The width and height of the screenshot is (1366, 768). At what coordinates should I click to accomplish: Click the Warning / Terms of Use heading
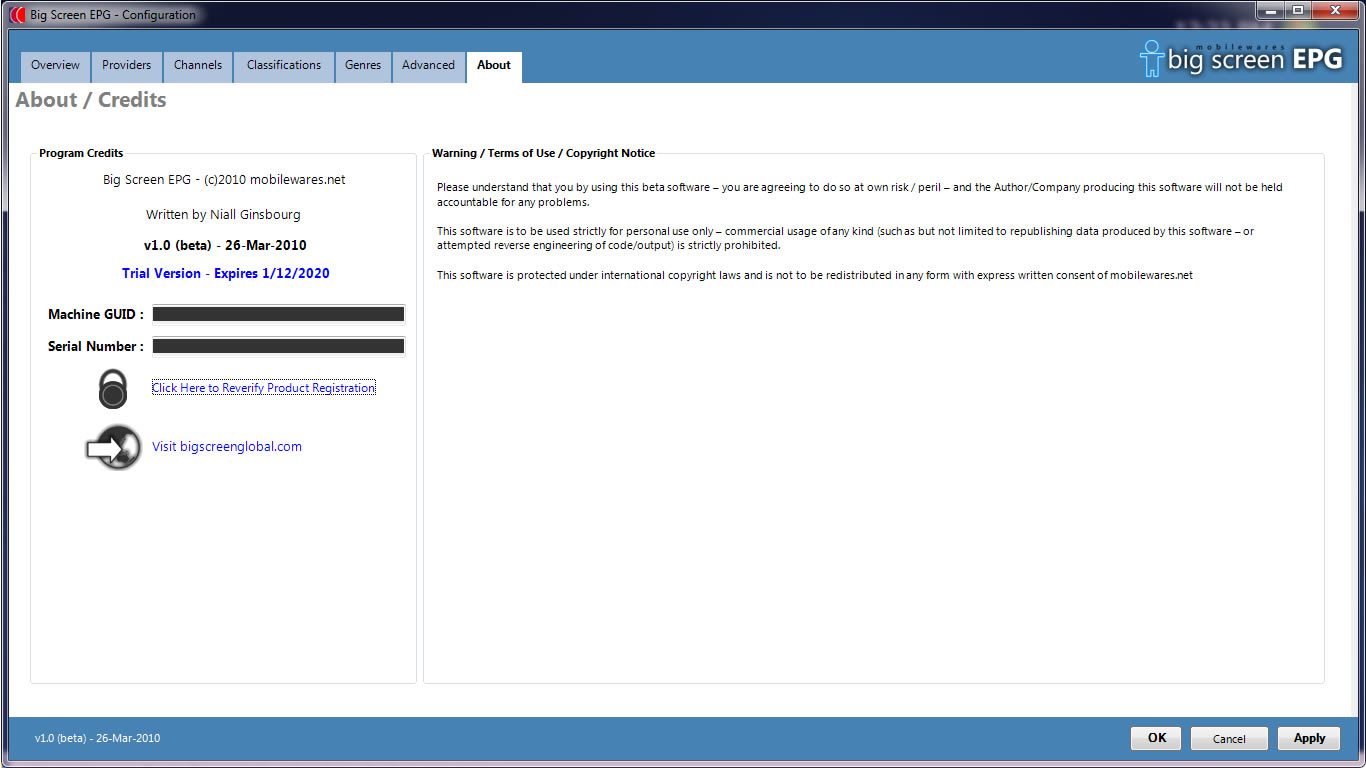(543, 153)
